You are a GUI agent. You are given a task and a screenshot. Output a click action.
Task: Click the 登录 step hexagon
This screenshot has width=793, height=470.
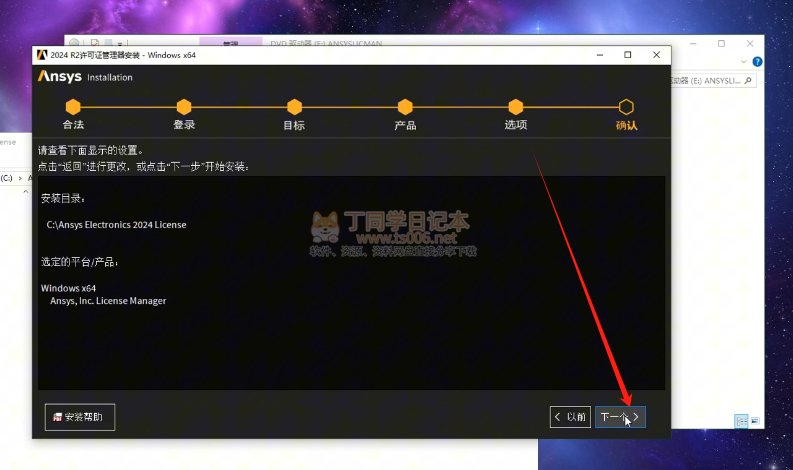coord(184,107)
